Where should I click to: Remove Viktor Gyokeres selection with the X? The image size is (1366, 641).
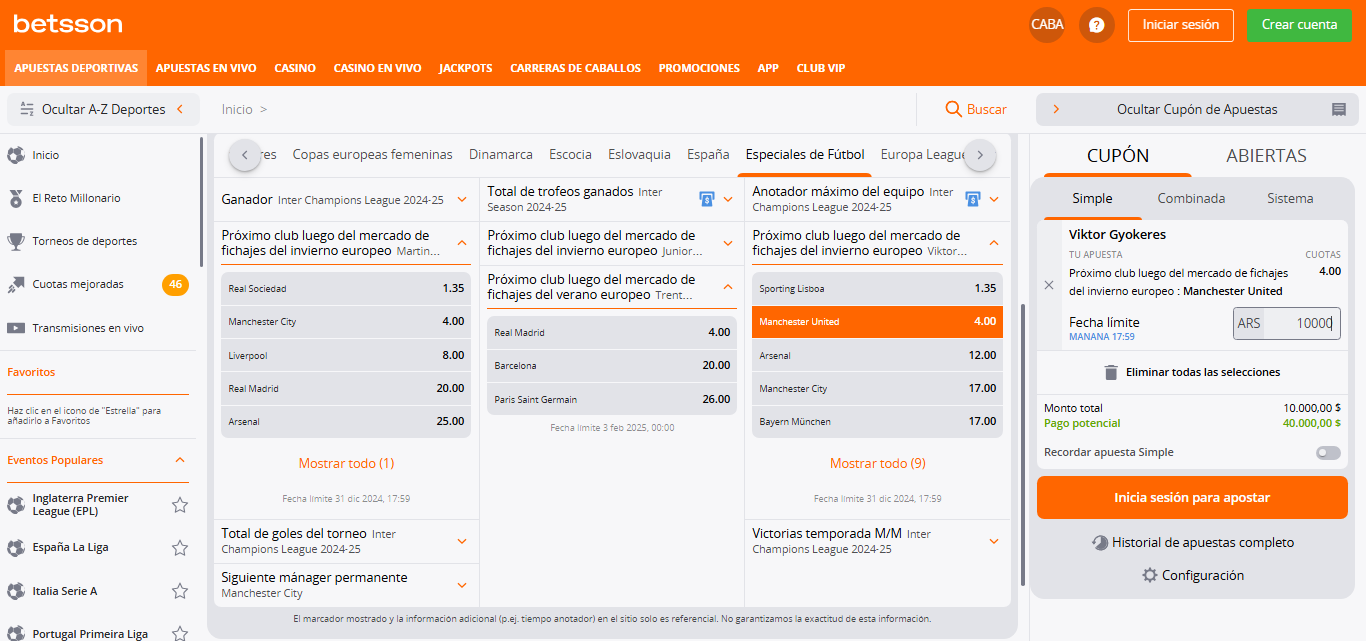pos(1049,285)
